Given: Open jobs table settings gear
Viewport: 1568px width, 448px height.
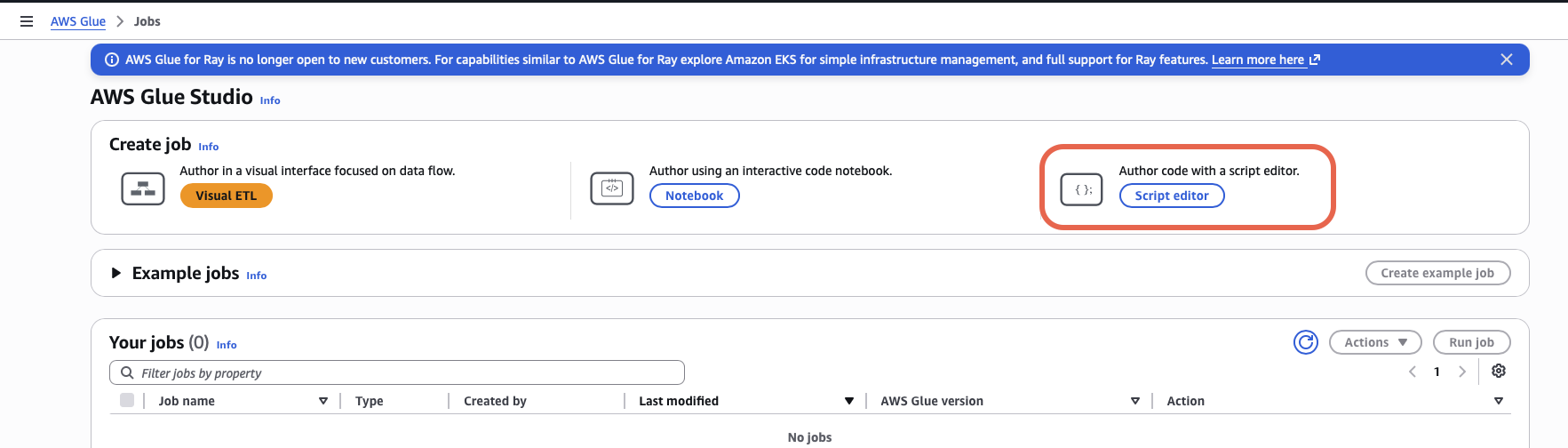Looking at the screenshot, I should click(x=1499, y=371).
